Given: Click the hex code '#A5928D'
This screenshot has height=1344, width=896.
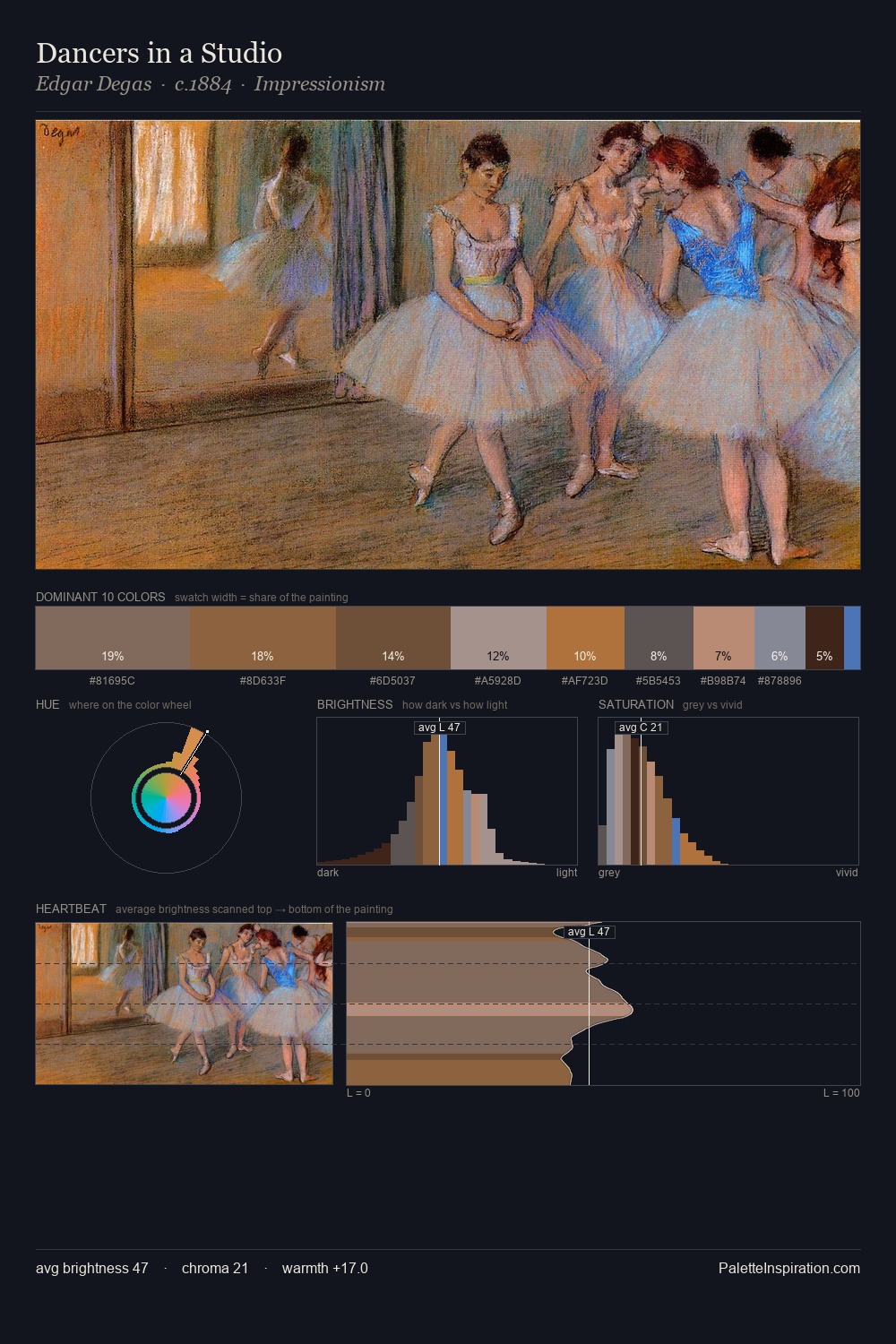Looking at the screenshot, I should pos(497,681).
